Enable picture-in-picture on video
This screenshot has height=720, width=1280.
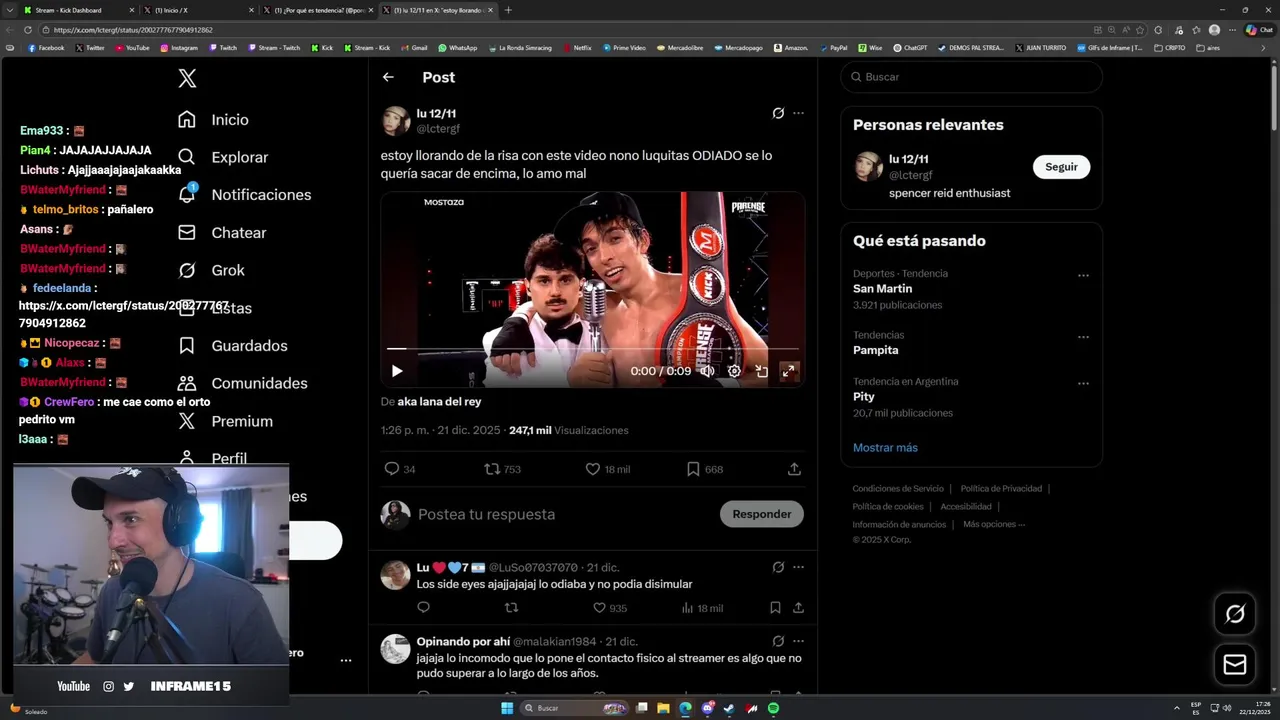pos(761,371)
